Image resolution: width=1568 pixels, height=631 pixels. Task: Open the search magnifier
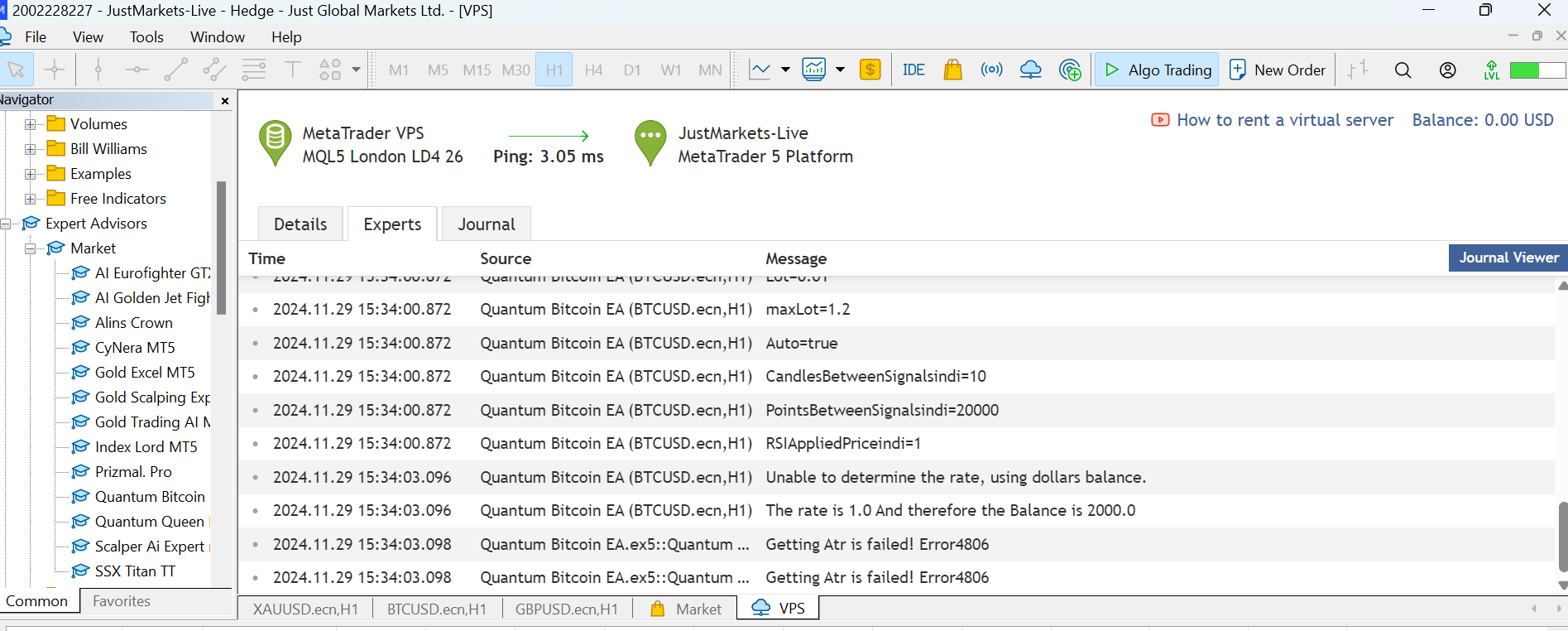click(1403, 70)
